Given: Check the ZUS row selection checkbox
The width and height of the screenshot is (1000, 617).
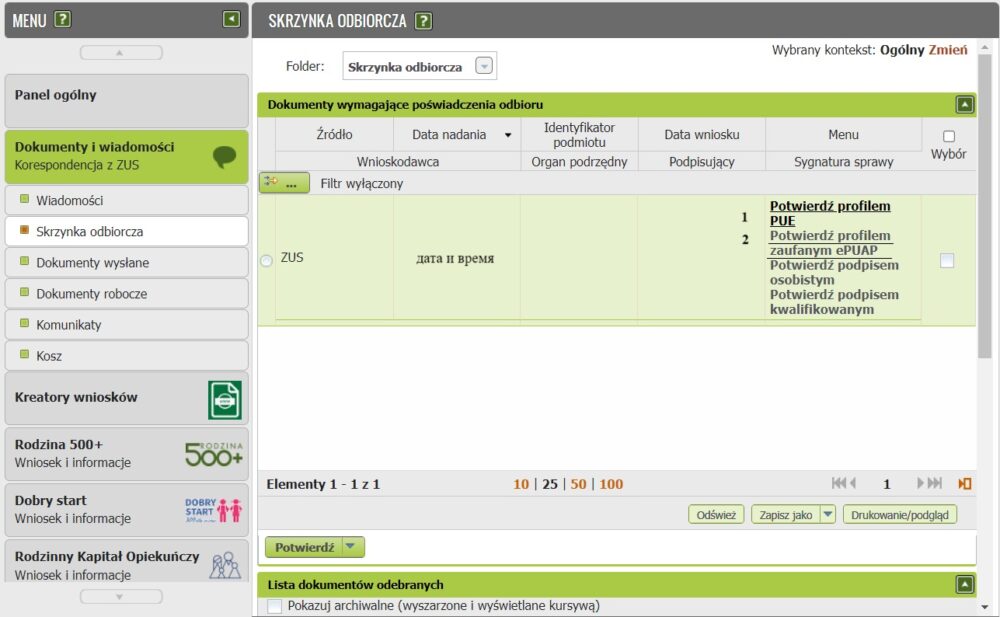Looking at the screenshot, I should pos(947,260).
